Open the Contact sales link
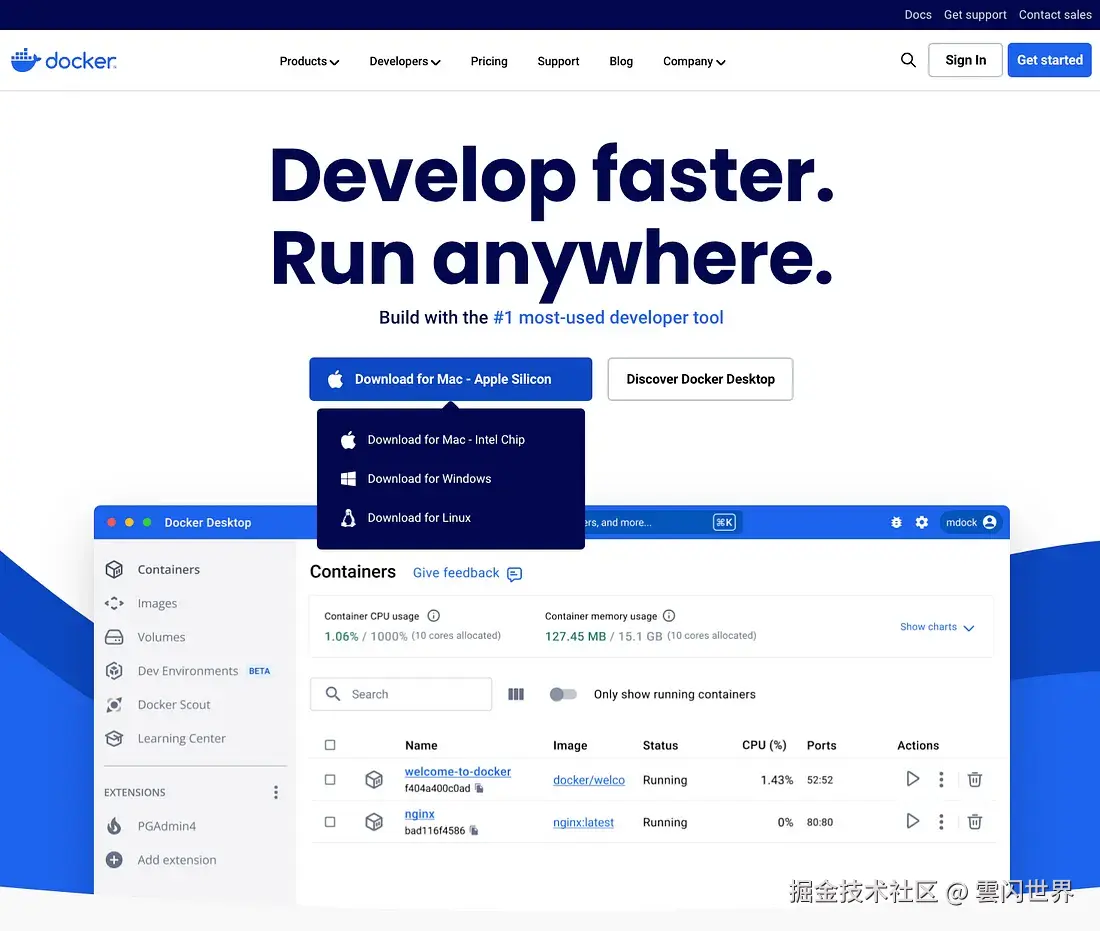Image resolution: width=1100 pixels, height=931 pixels. [1055, 15]
